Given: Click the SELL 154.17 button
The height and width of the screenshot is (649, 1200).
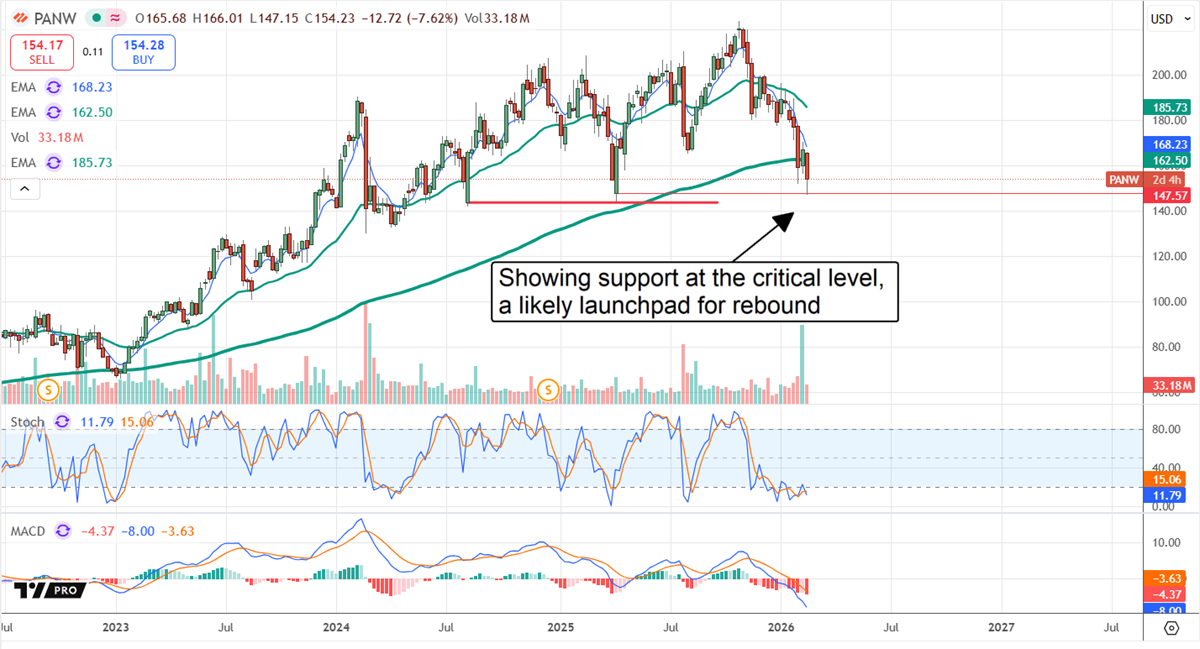Looking at the screenshot, I should coord(41,51).
